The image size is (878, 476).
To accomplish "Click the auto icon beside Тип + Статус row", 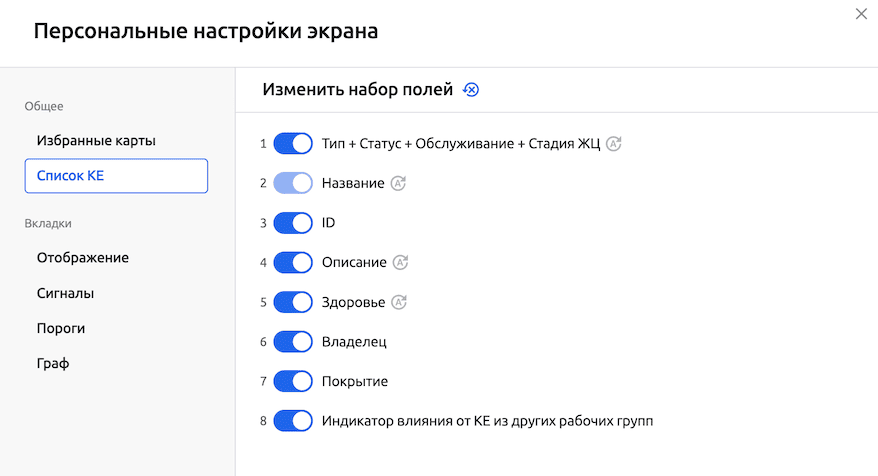I will coord(614,144).
